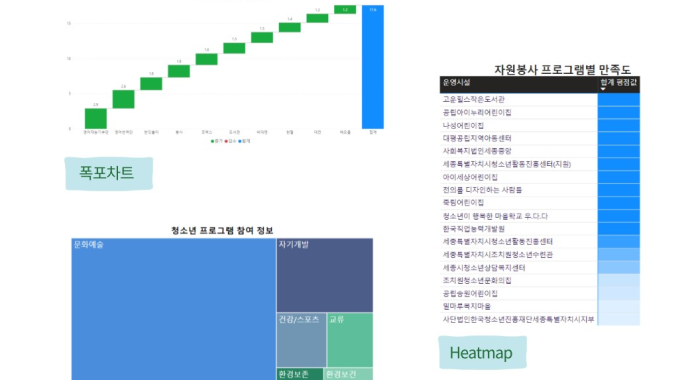Click the green legend dot in waterfall chart
Viewport: 690px width, 380px height.
[x=212, y=141]
